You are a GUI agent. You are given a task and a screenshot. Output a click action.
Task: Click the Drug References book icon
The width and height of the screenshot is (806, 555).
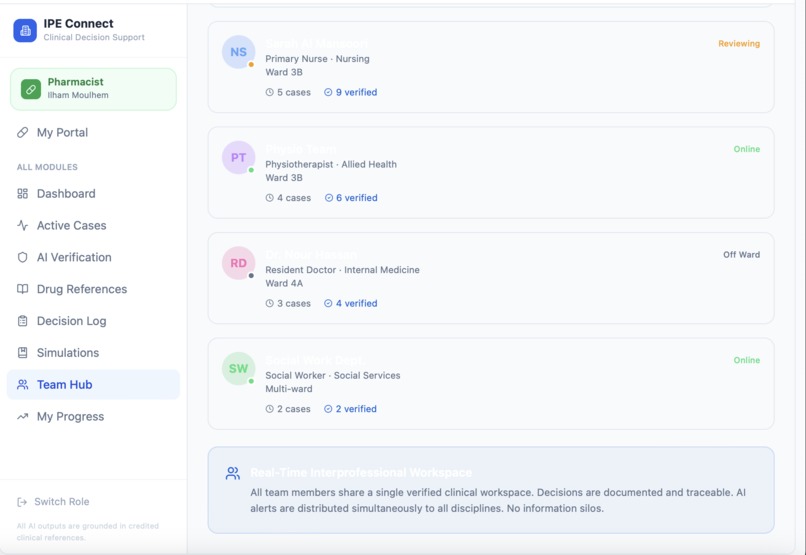point(23,289)
